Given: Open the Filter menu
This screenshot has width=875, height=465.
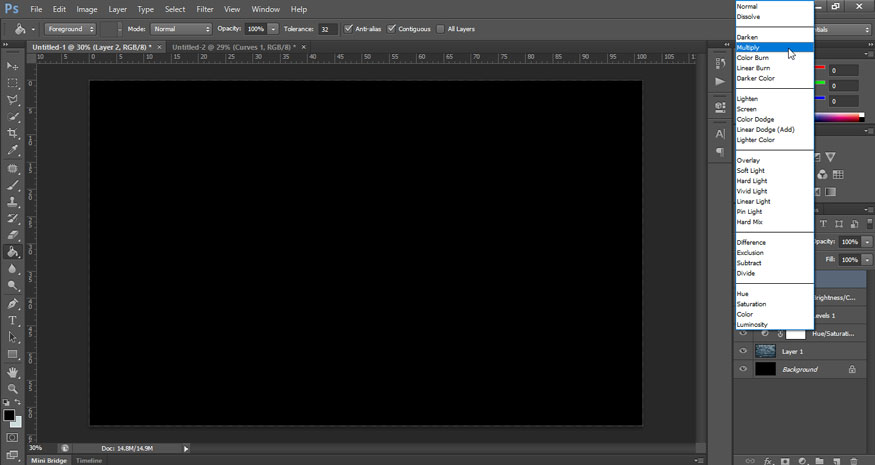Looking at the screenshot, I should coord(205,9).
